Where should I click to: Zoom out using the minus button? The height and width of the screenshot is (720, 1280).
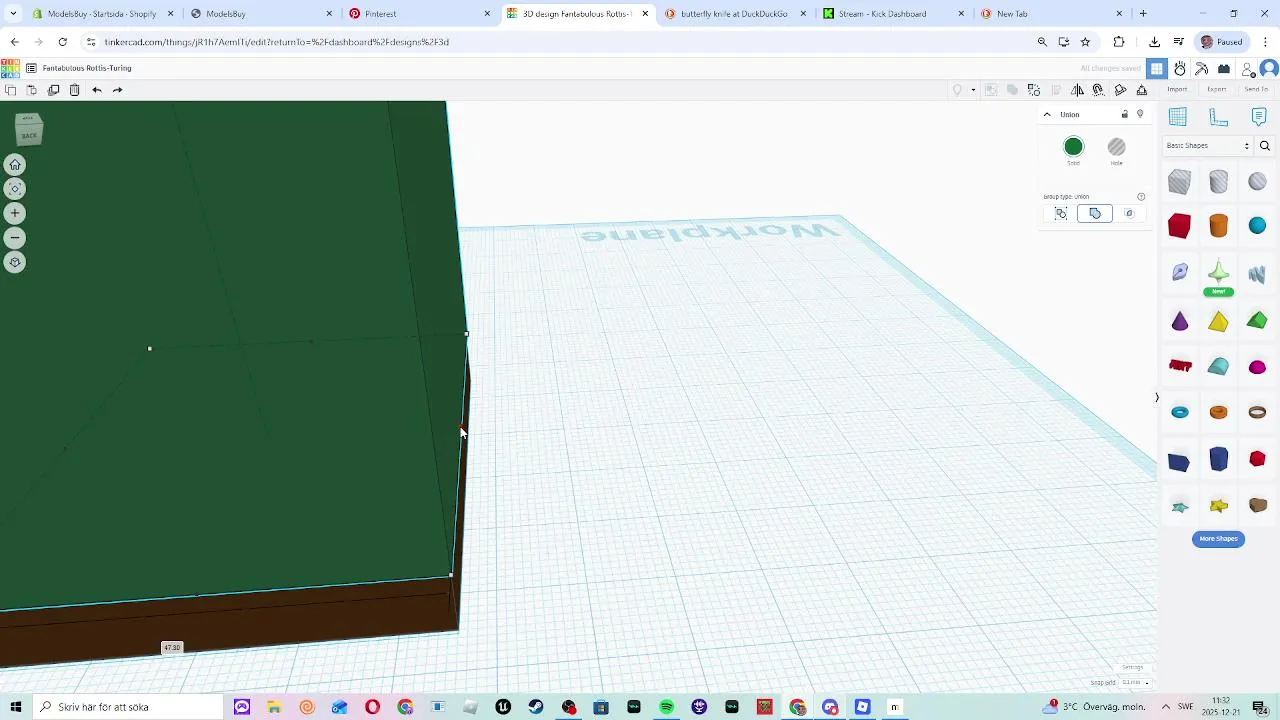point(15,238)
